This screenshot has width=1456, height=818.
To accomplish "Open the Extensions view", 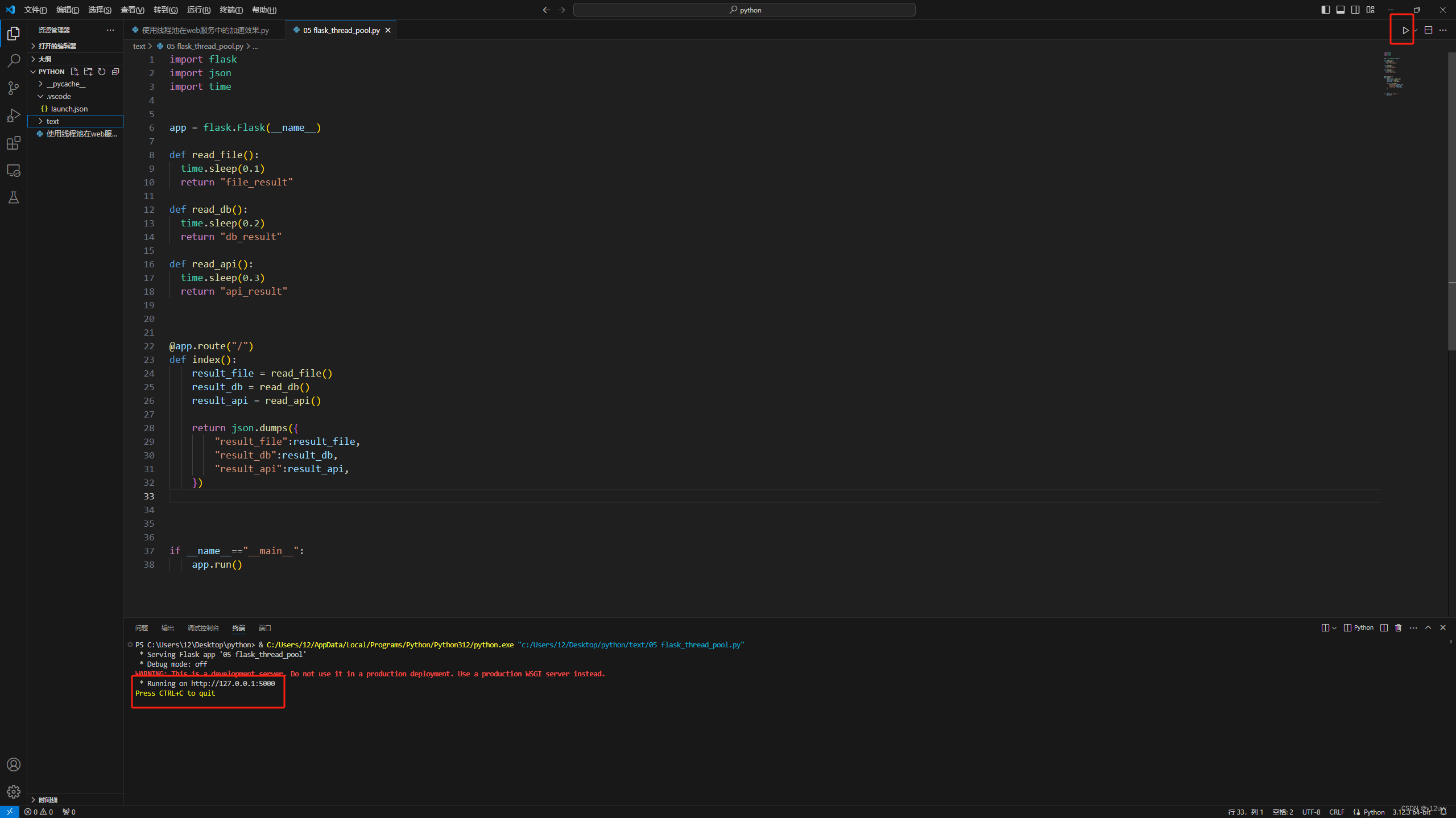I will 14,143.
